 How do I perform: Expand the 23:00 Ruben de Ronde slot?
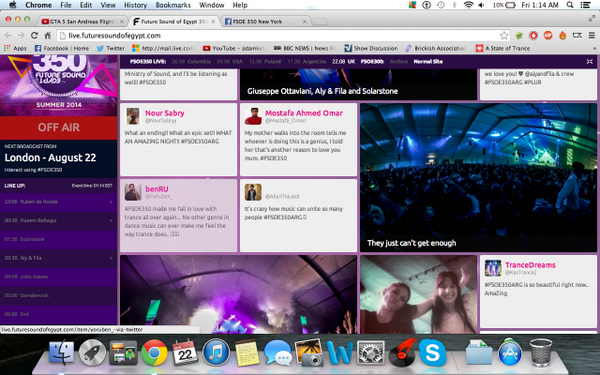tap(59, 202)
